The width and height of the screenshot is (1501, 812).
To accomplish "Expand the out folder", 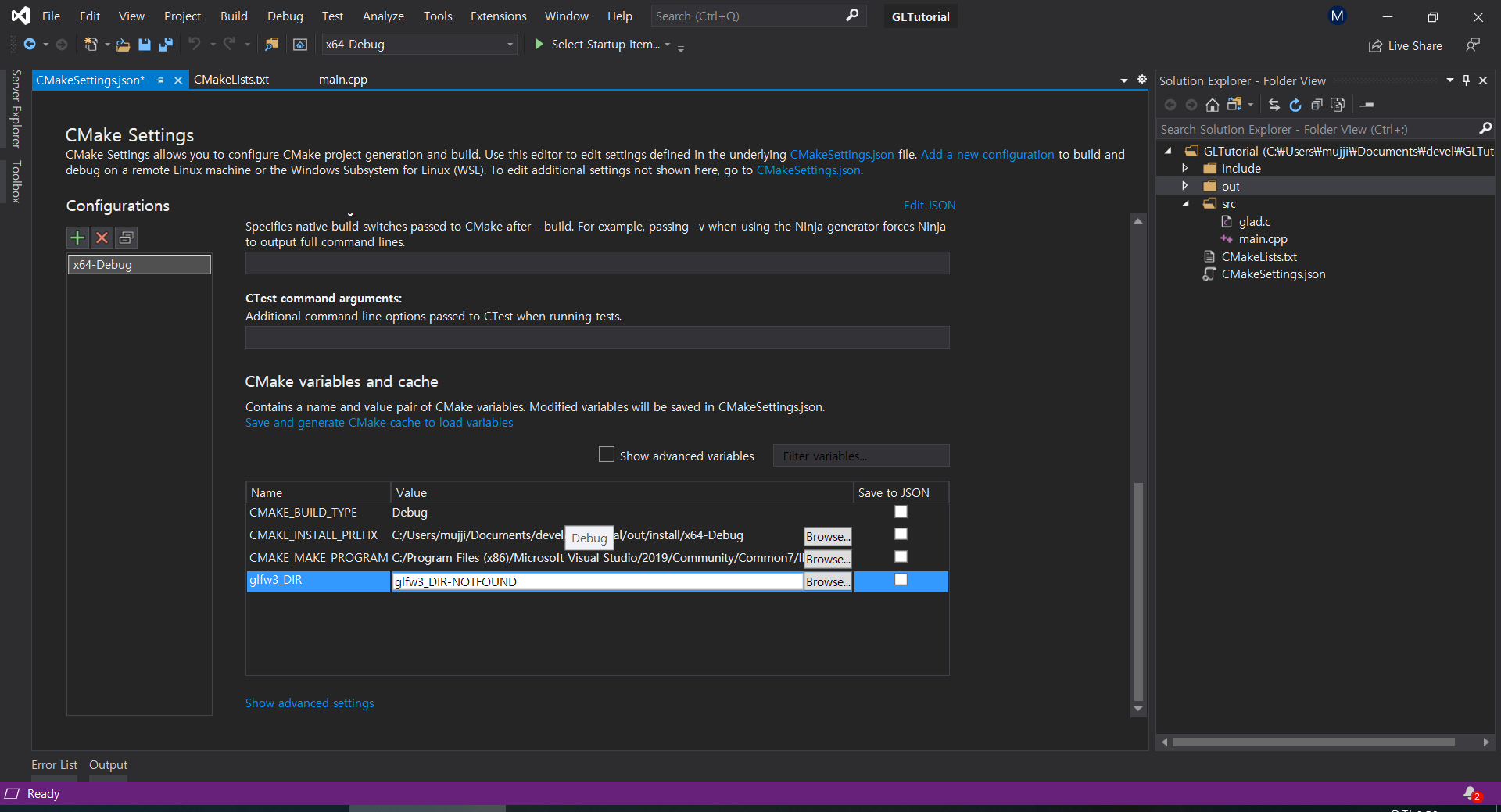I will pyautogui.click(x=1185, y=186).
